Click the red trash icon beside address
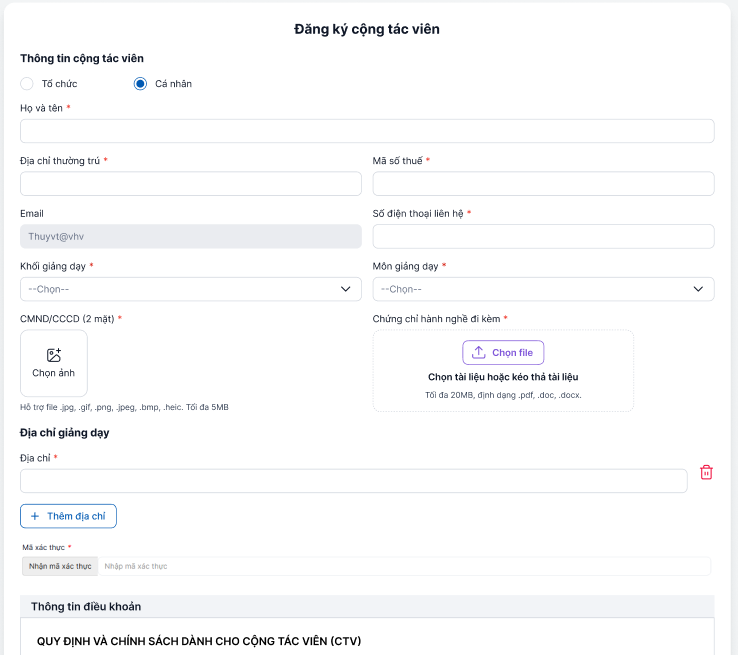Viewport: 738px width, 655px height. pos(706,472)
